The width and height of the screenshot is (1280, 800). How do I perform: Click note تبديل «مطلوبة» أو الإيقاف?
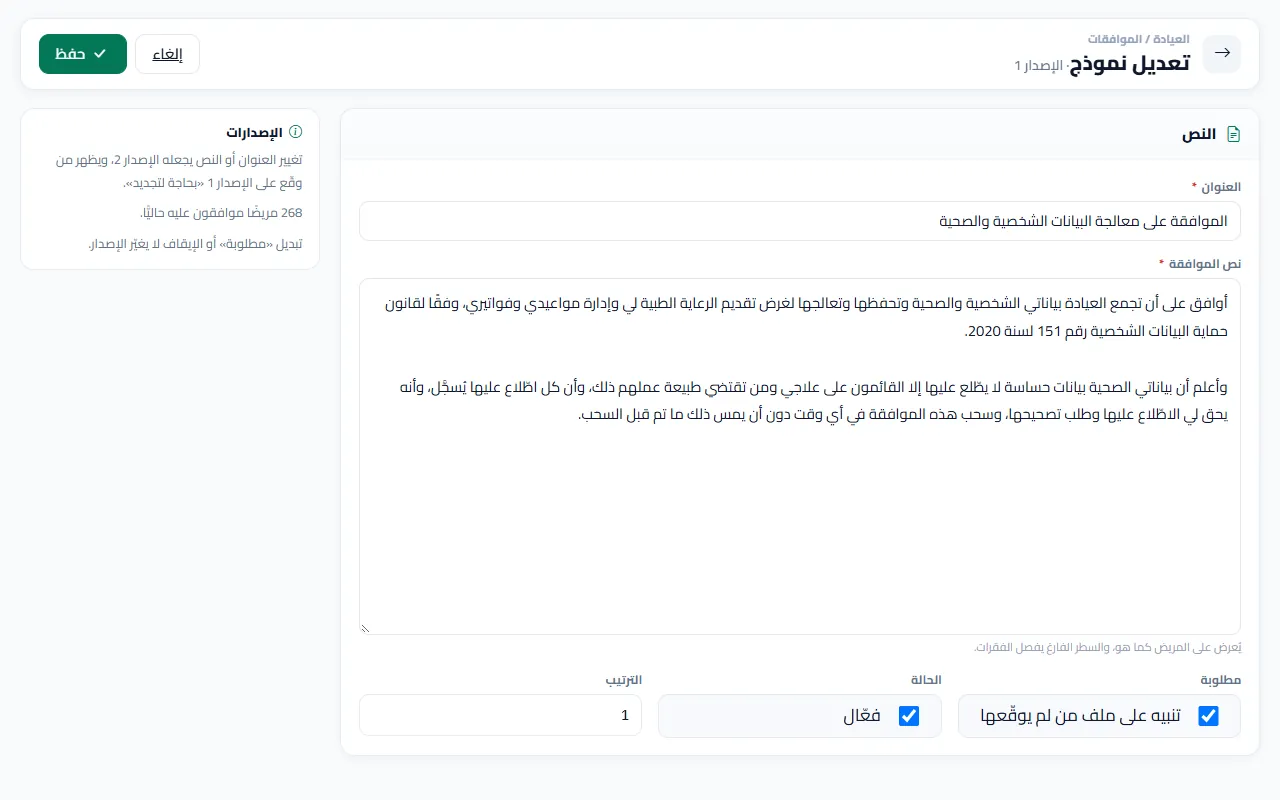point(195,244)
